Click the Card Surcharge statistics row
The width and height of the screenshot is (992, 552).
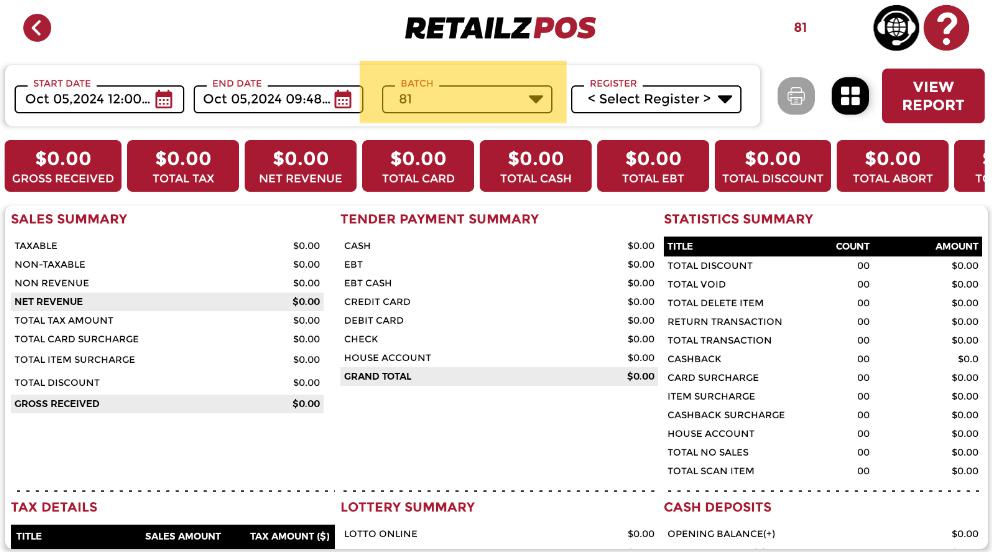[822, 377]
